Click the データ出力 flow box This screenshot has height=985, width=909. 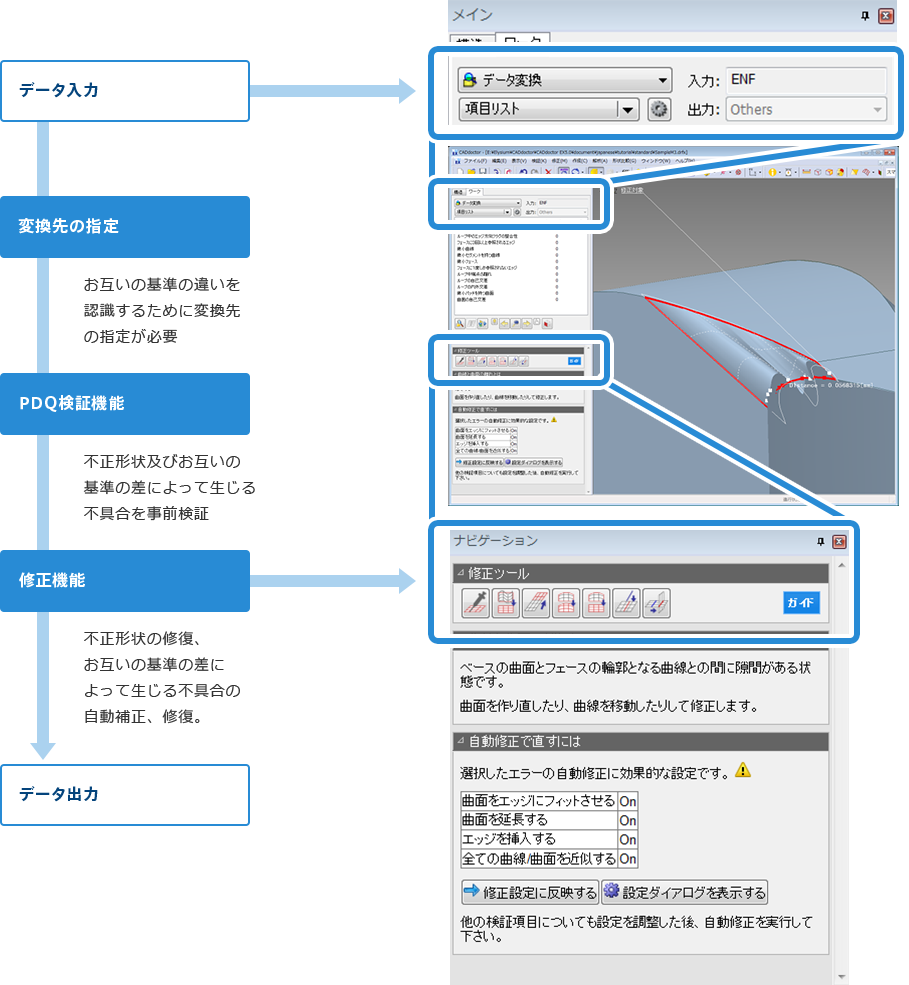click(x=125, y=795)
